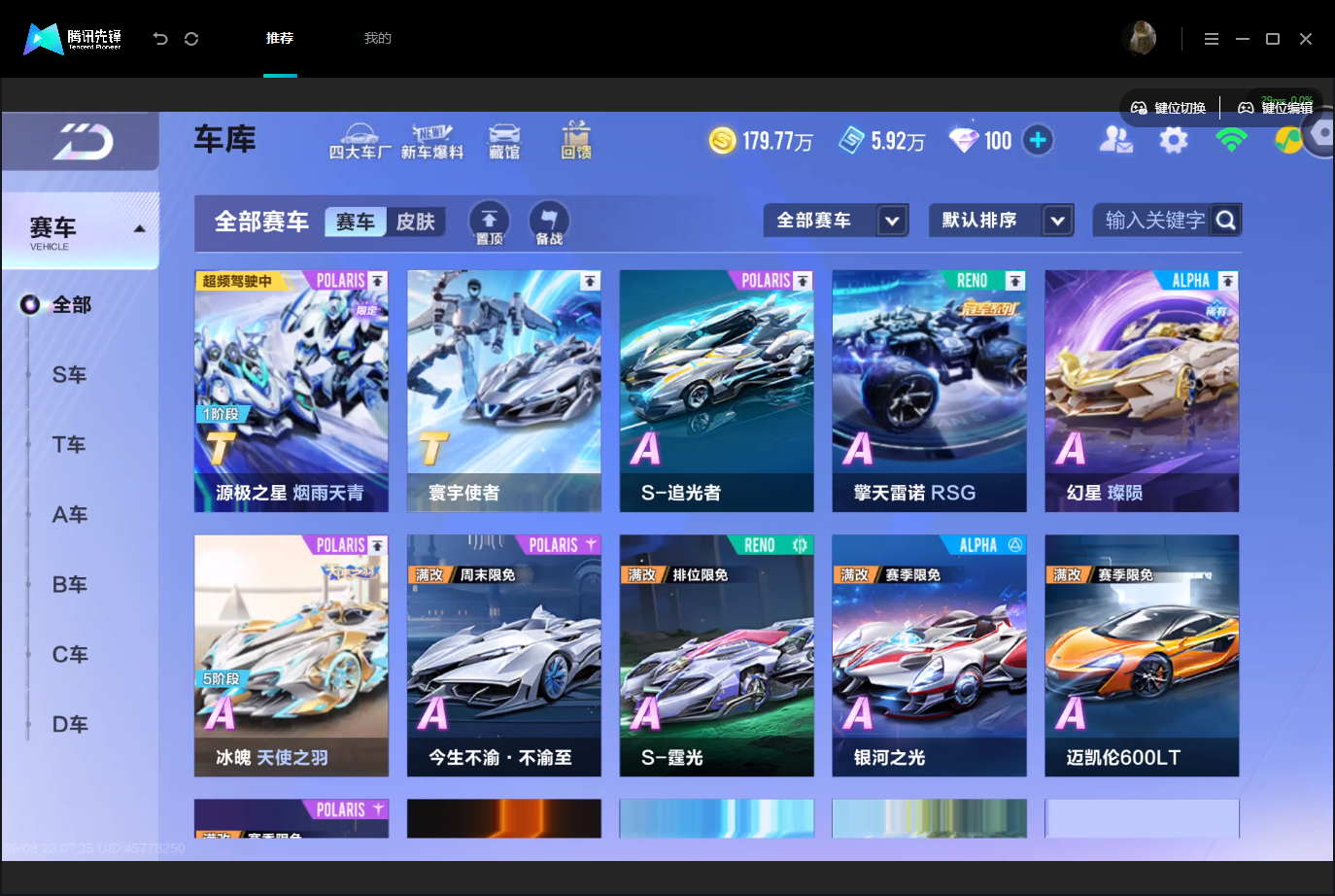The height and width of the screenshot is (896, 1335).
Task: Select the 擎天雷诺 RSG car card
Action: [x=930, y=392]
